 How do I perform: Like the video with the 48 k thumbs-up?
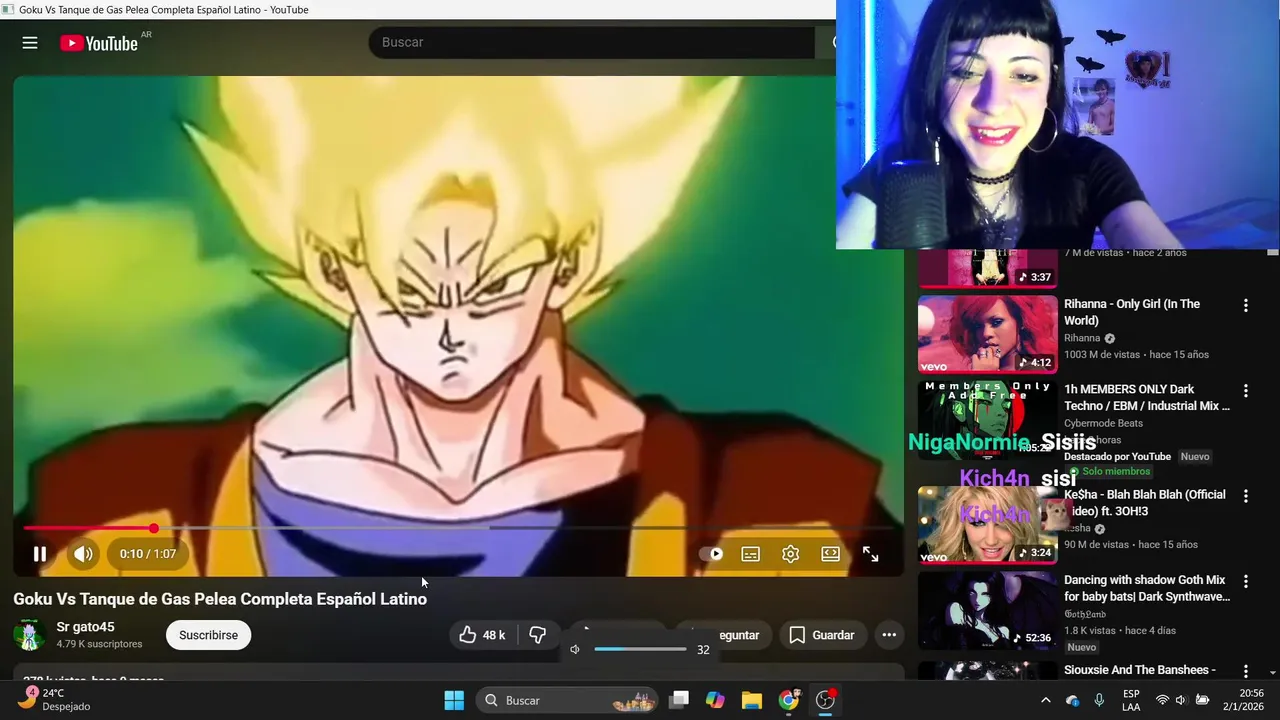tap(482, 635)
